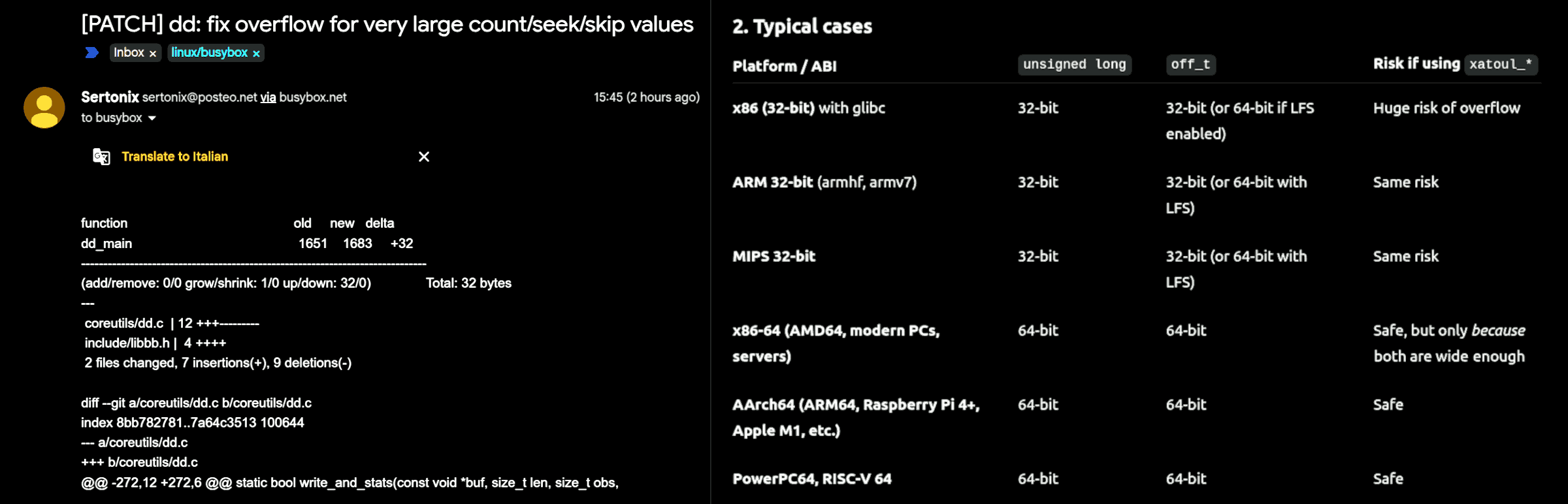Click the sertonix@posteo.net email address
This screenshot has width=1568, height=504.
pos(199,97)
